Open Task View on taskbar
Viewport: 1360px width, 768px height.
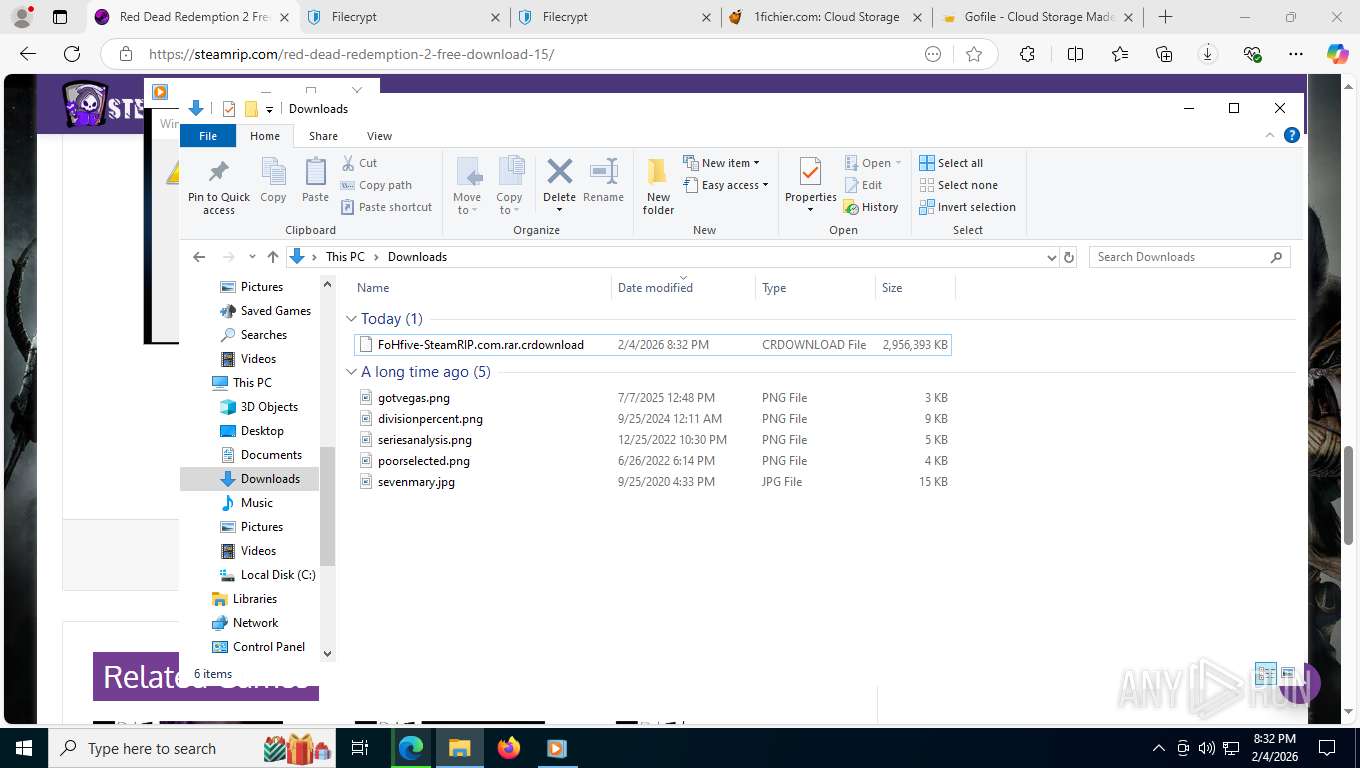pyautogui.click(x=361, y=748)
